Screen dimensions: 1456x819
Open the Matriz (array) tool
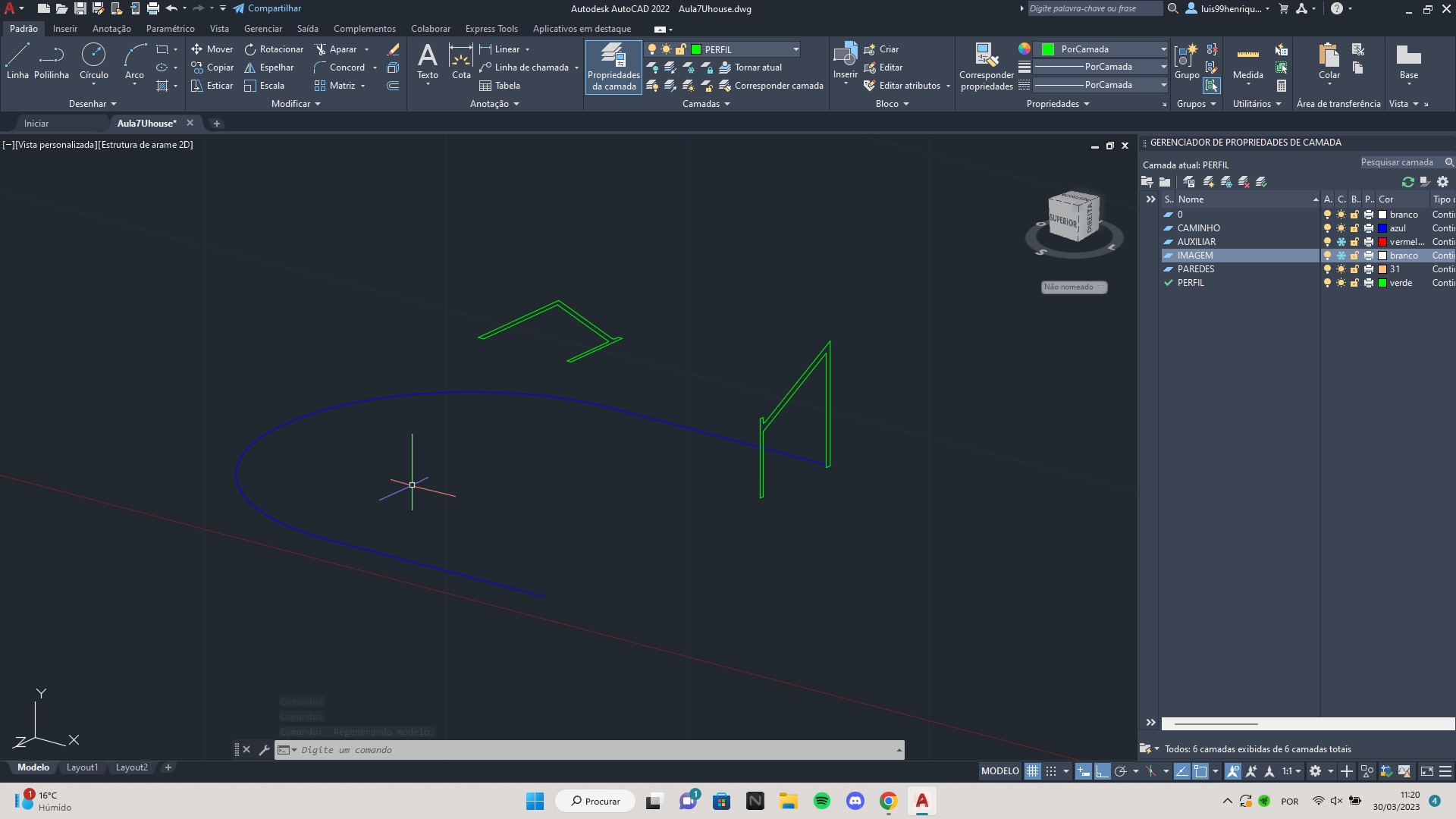click(334, 86)
